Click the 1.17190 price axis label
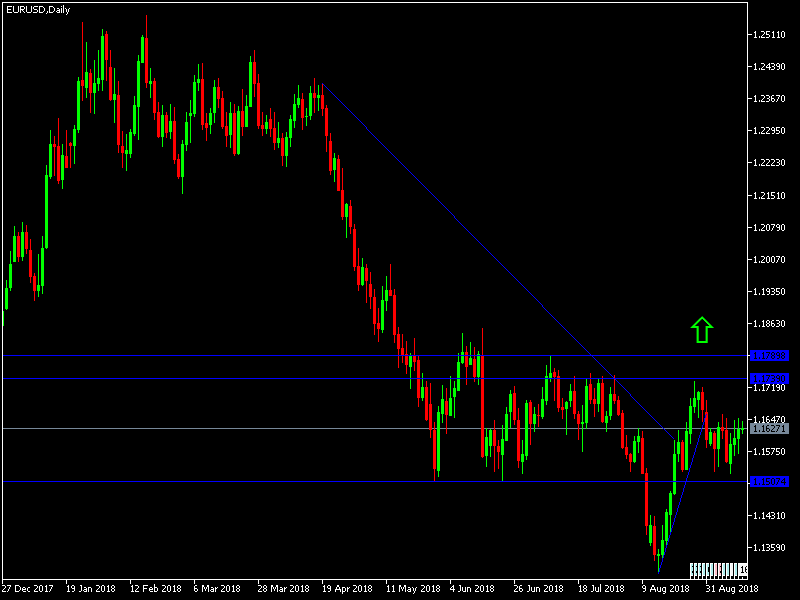 pyautogui.click(x=769, y=388)
